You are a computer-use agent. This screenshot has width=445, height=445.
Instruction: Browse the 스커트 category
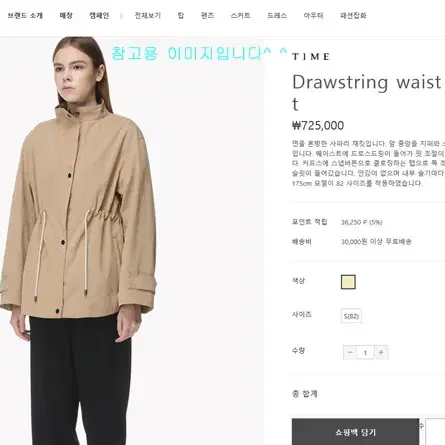(240, 16)
